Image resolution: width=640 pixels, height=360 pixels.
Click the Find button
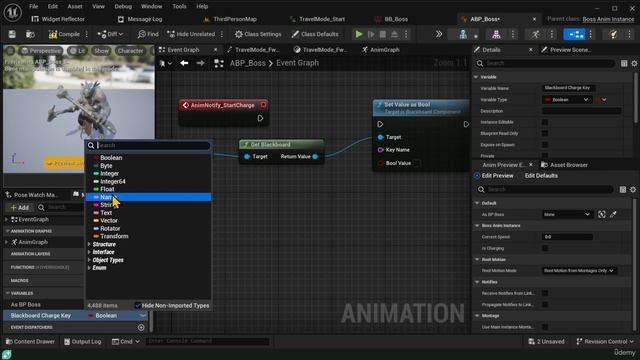coord(148,34)
